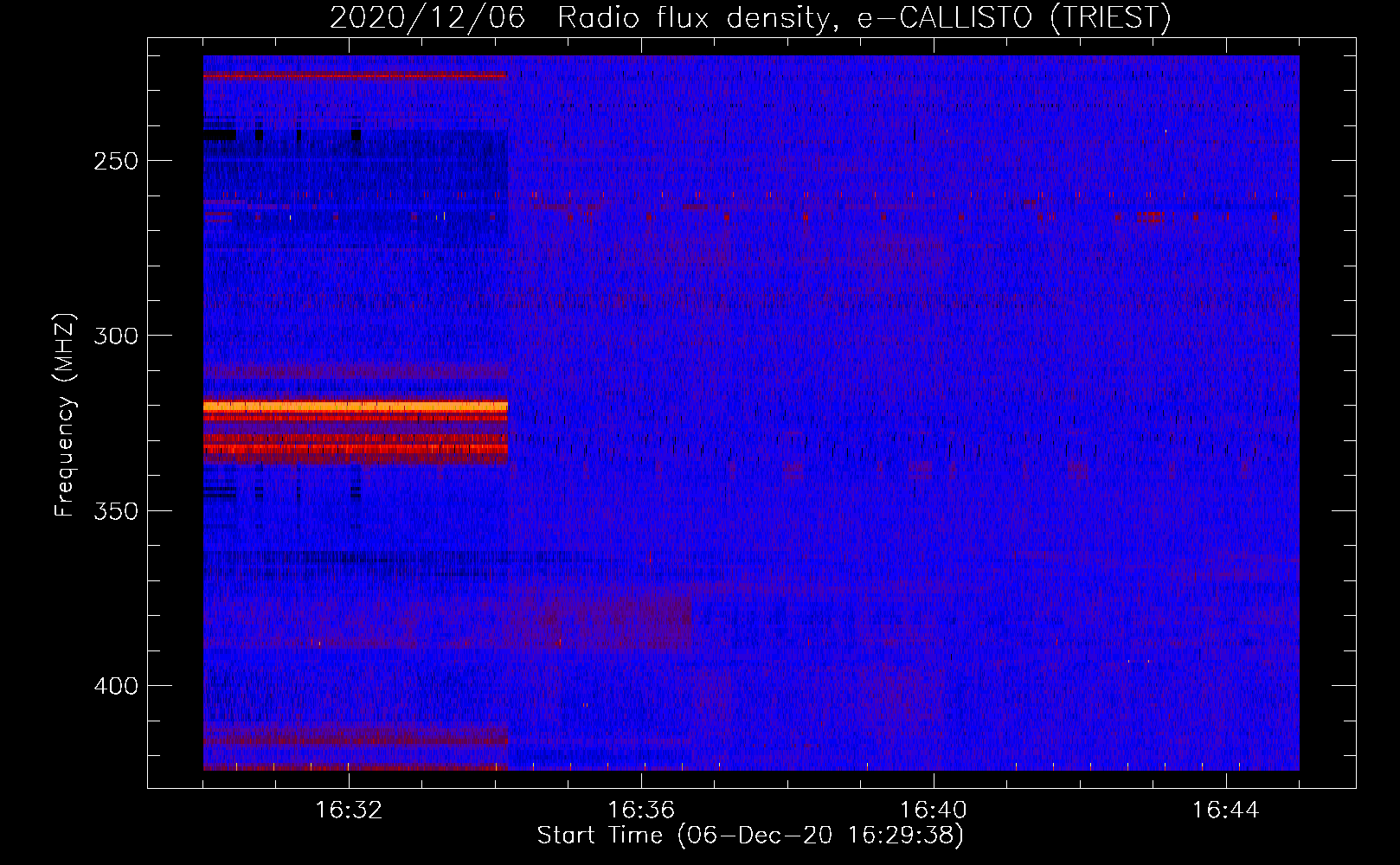Select the 350 frequency tick label
The width and height of the screenshot is (1400, 865).
[x=116, y=511]
